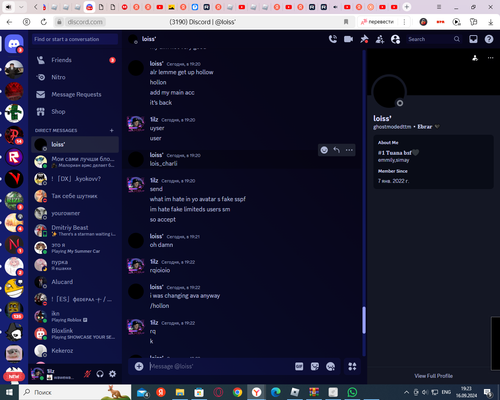Open Google Chrome from the taskbar

237,392
